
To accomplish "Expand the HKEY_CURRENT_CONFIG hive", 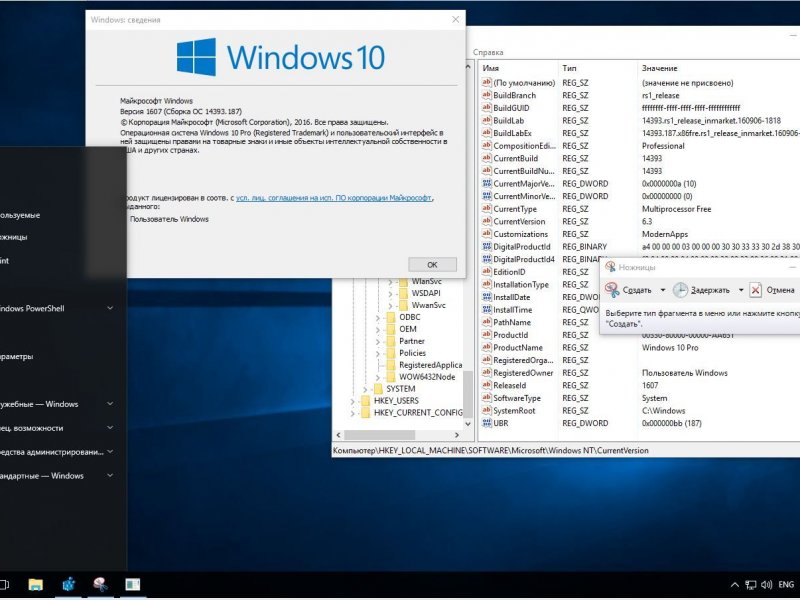I will coord(353,413).
